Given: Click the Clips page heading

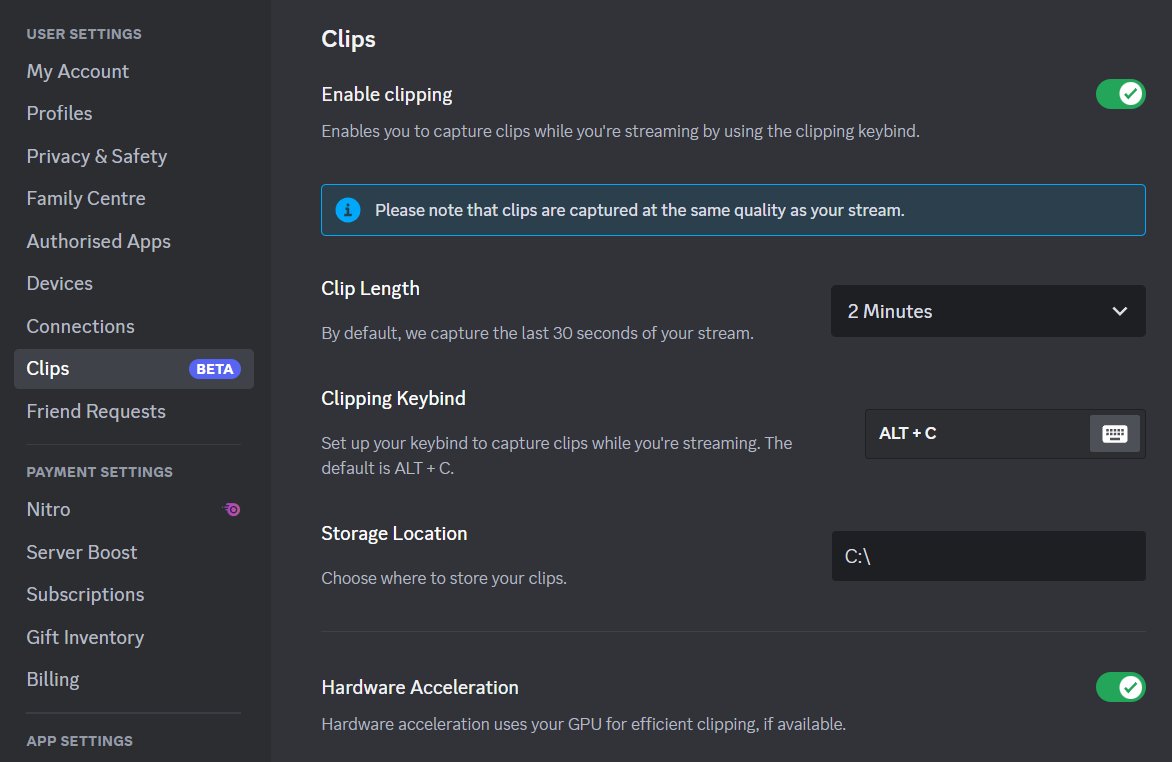Looking at the screenshot, I should pos(348,39).
